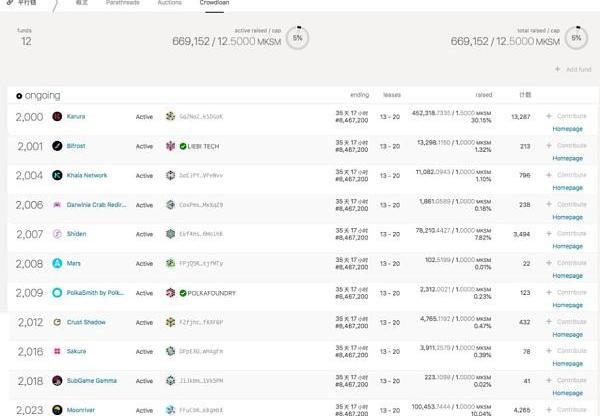Click the Bifrost project logo
600x416 pixels.
tap(57, 146)
